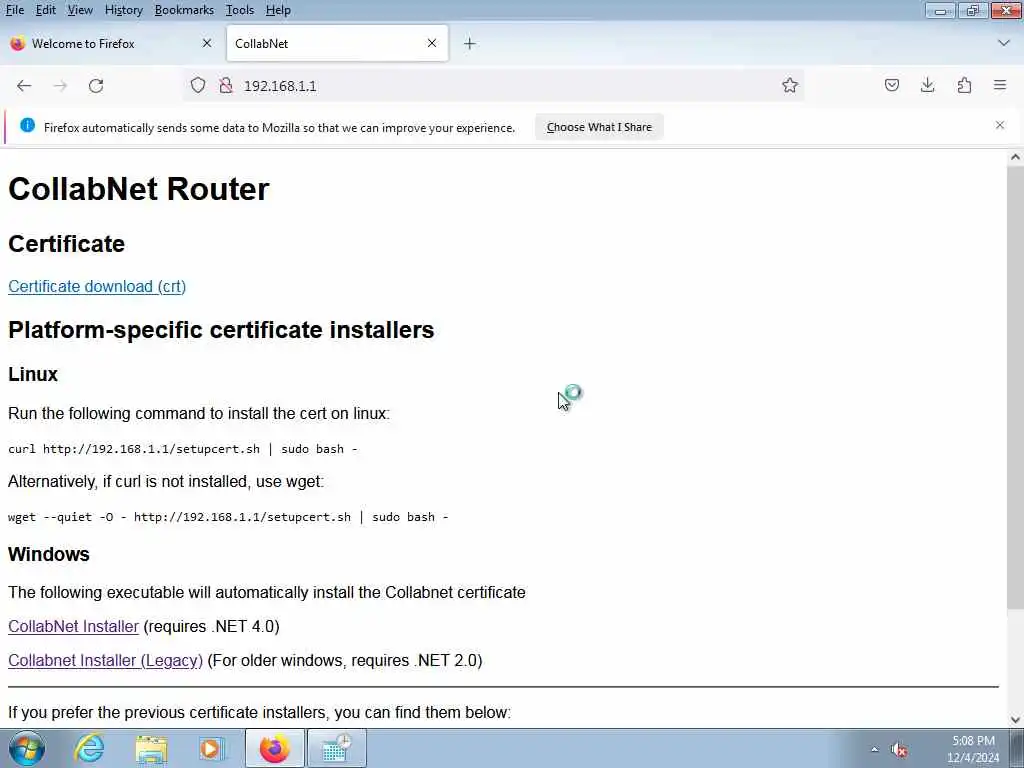Image resolution: width=1024 pixels, height=768 pixels.
Task: Expand the list all tabs chevron
Action: 1004,43
